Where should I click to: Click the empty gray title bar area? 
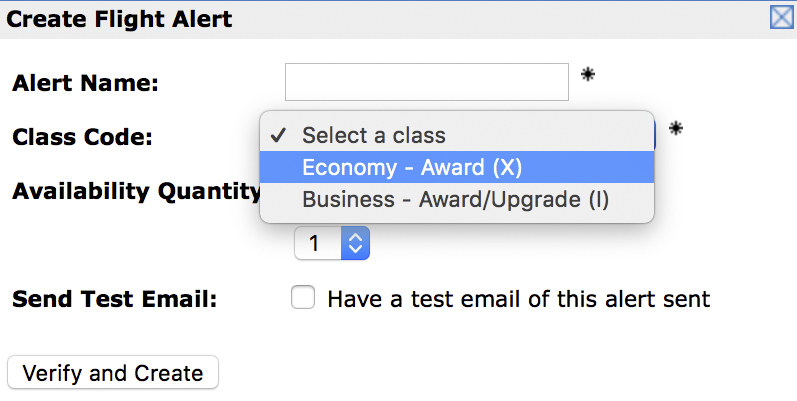(500, 19)
